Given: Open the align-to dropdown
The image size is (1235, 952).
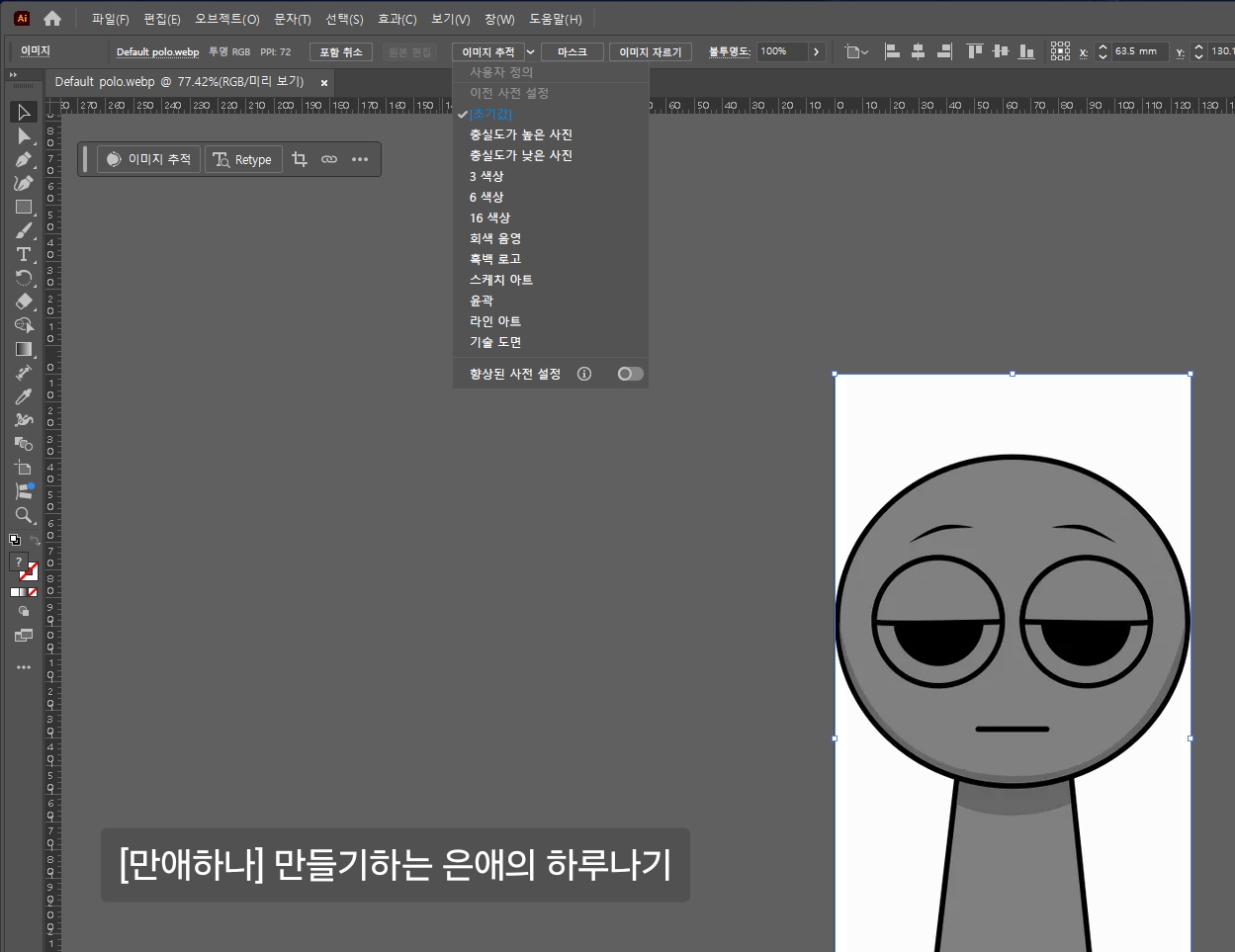Looking at the screenshot, I should point(856,51).
